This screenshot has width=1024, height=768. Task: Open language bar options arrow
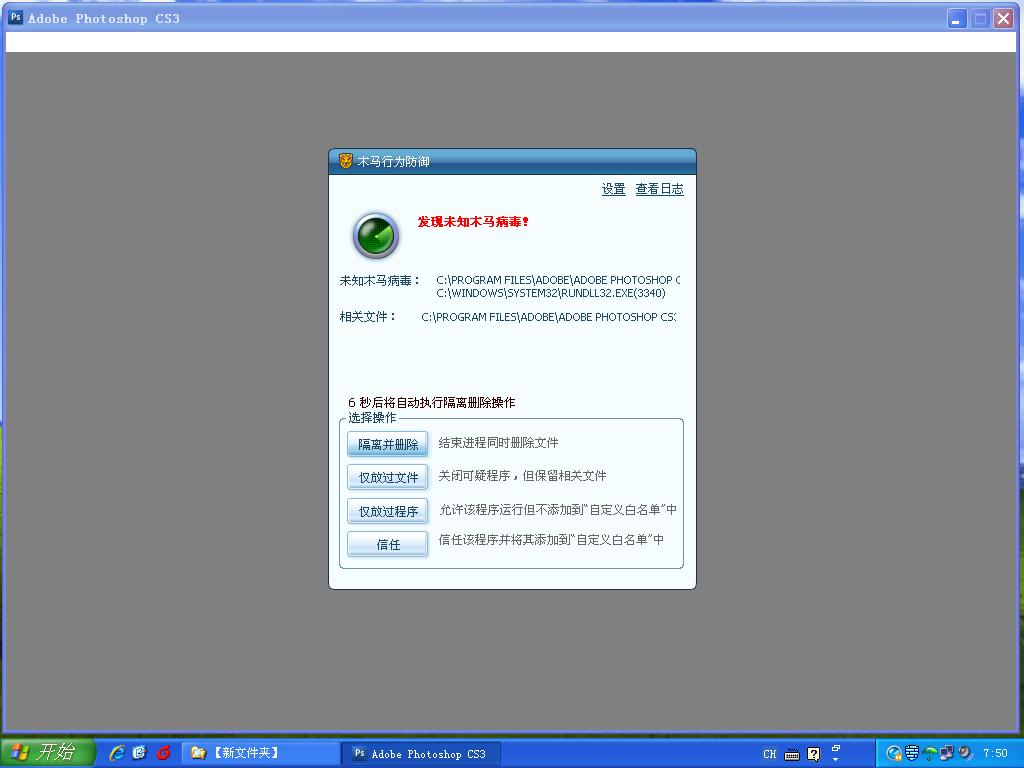835,760
